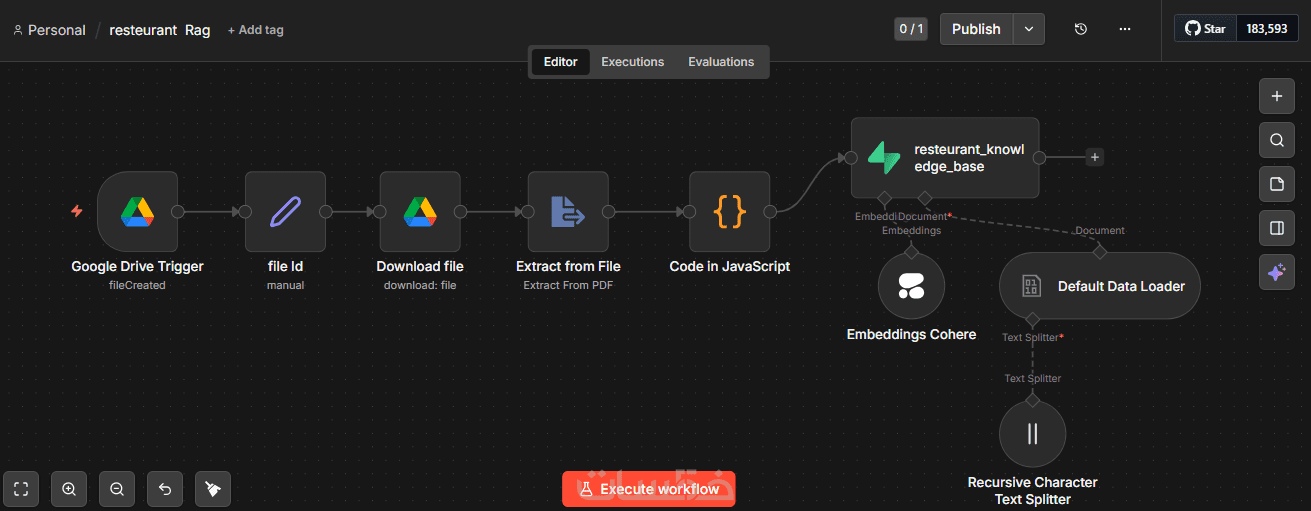Click Execute workflow button
Image resolution: width=1311 pixels, height=511 pixels.
click(x=649, y=489)
